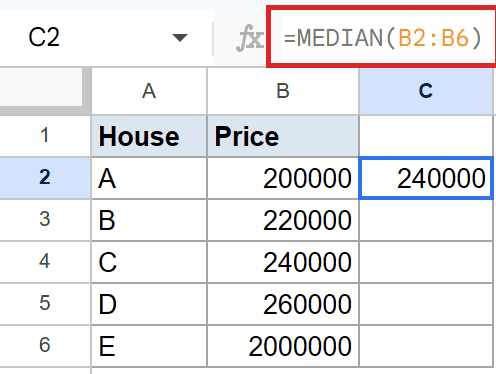Select cell A2 containing house A
496x374 pixels.
(149, 178)
